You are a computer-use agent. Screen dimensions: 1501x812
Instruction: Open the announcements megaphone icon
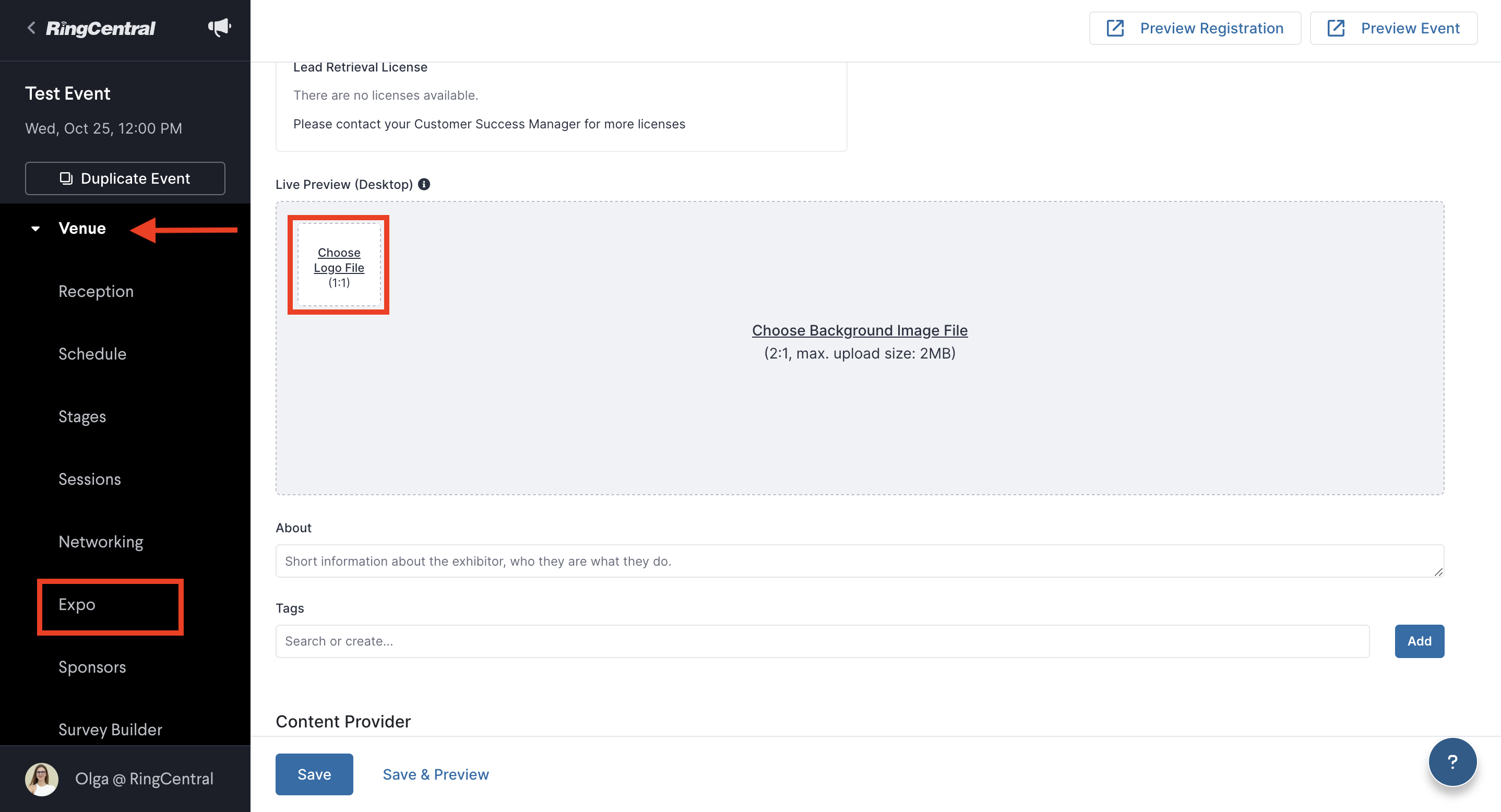click(220, 27)
